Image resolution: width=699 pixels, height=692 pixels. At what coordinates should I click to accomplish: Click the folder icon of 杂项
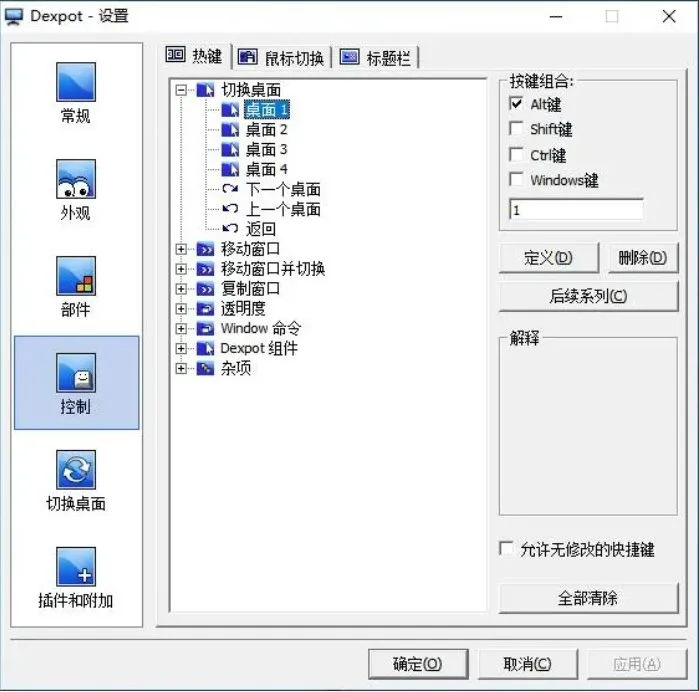click(x=205, y=368)
